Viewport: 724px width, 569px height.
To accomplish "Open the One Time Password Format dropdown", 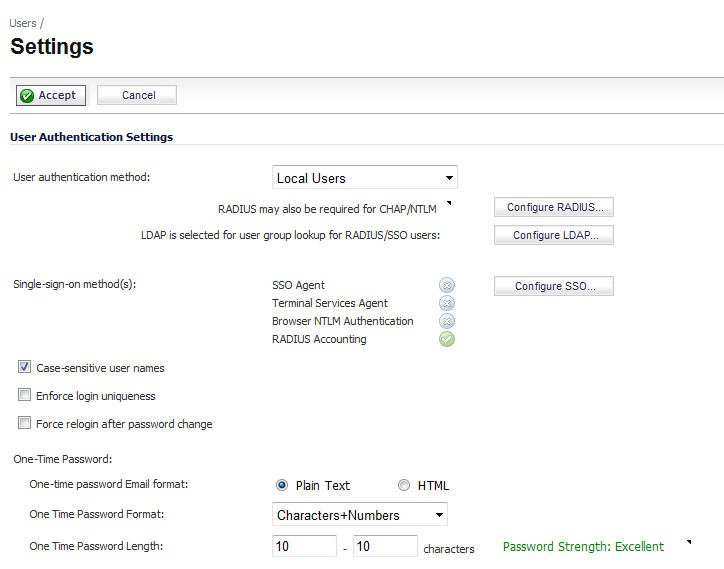I will click(360, 514).
